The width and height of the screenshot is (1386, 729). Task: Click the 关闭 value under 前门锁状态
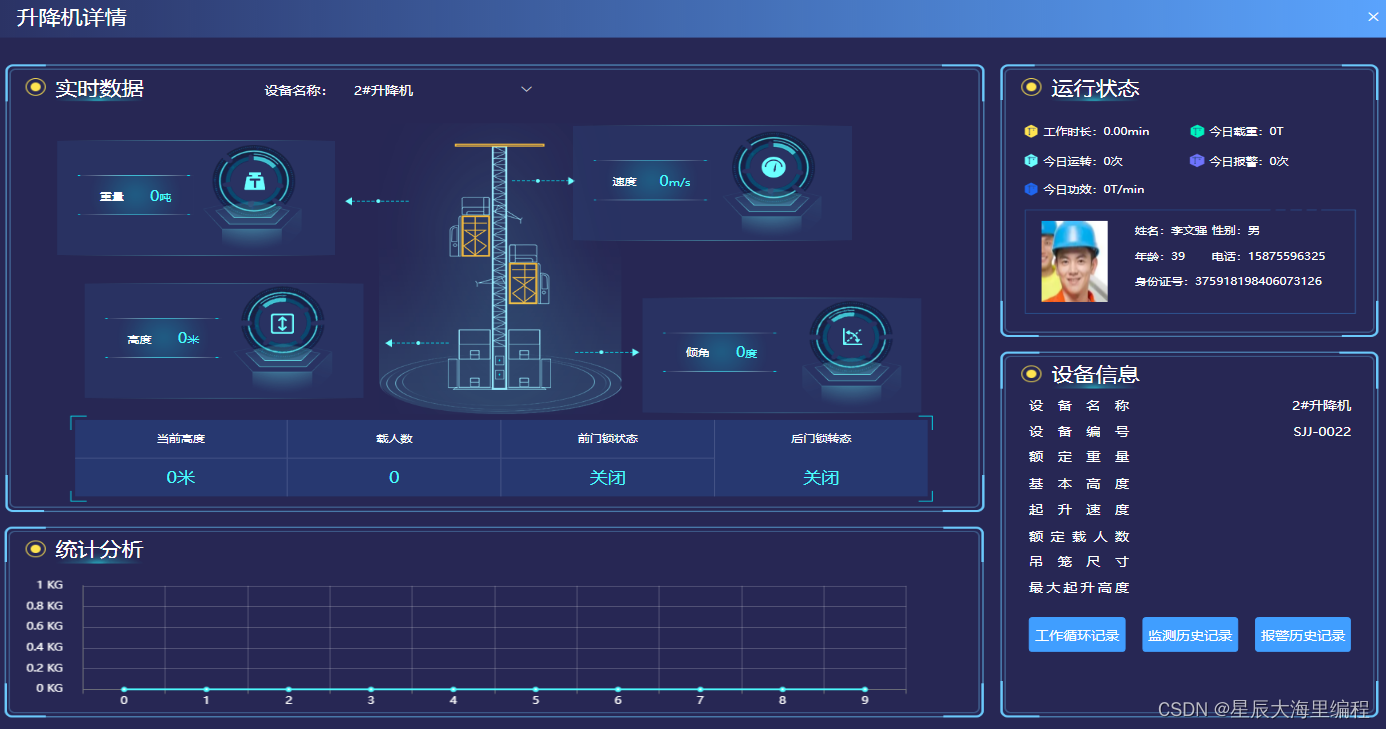pyautogui.click(x=608, y=478)
